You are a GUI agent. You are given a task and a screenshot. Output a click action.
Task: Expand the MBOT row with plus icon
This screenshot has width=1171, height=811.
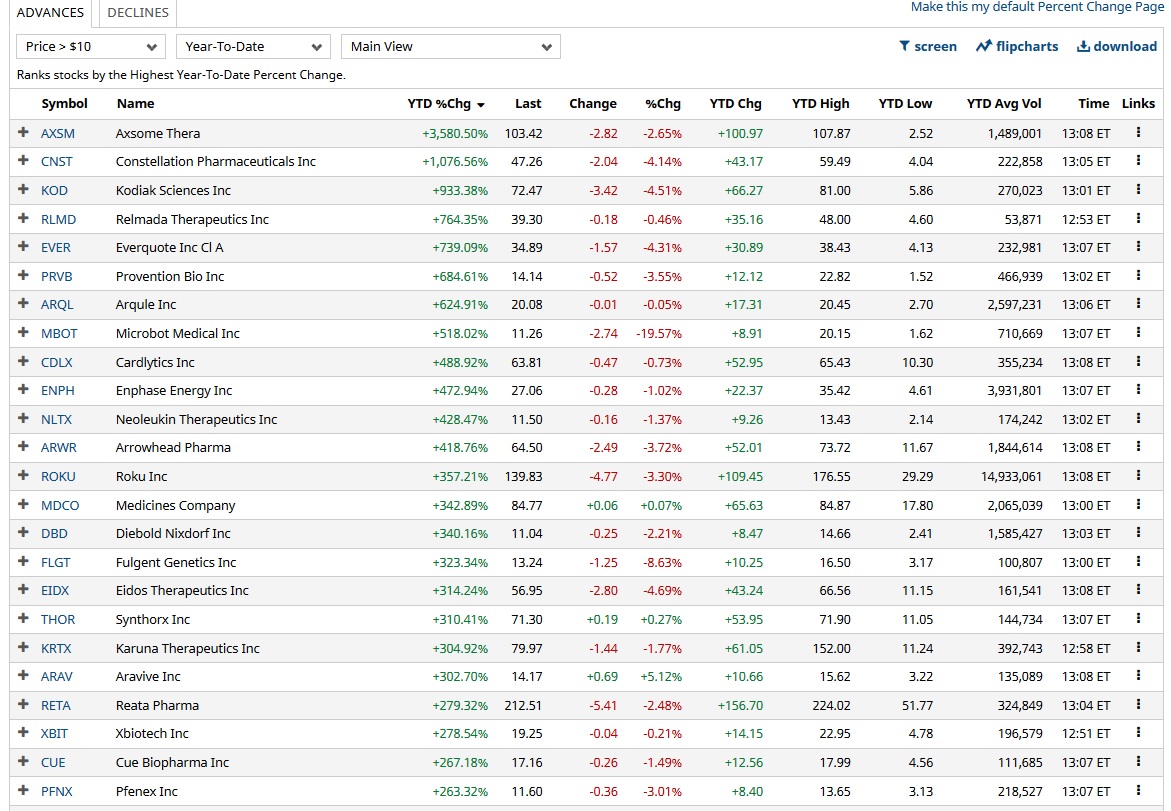point(23,332)
